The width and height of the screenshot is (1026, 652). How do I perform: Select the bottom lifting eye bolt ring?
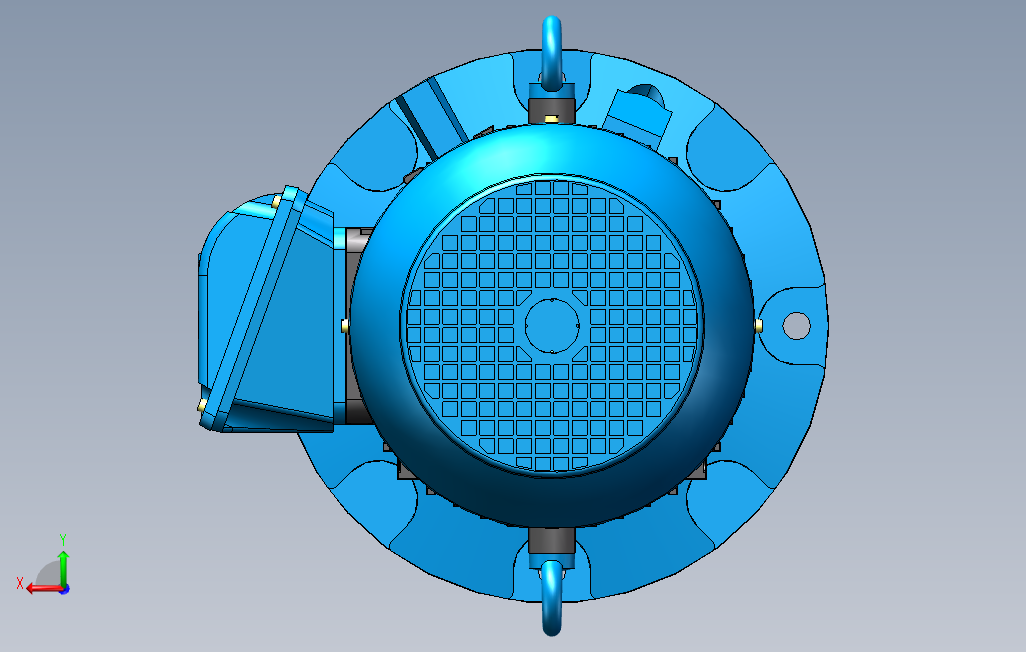[x=552, y=598]
